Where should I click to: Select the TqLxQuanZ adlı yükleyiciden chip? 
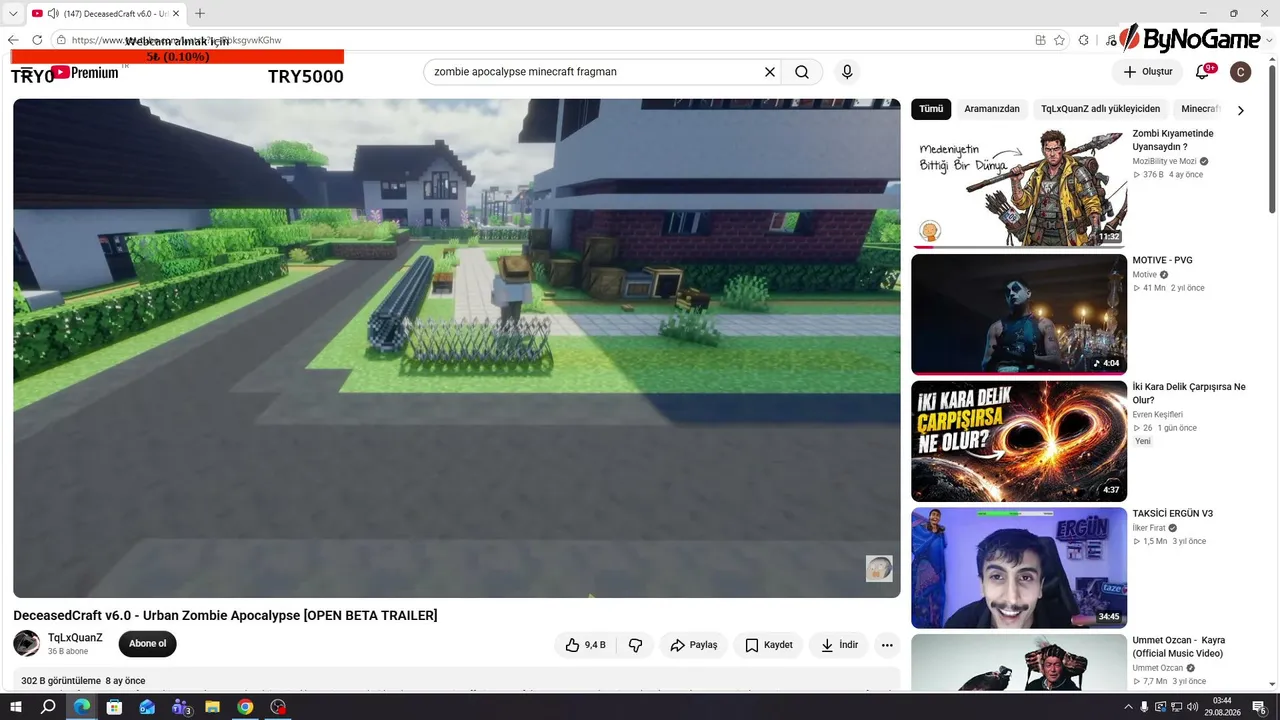point(1100,109)
